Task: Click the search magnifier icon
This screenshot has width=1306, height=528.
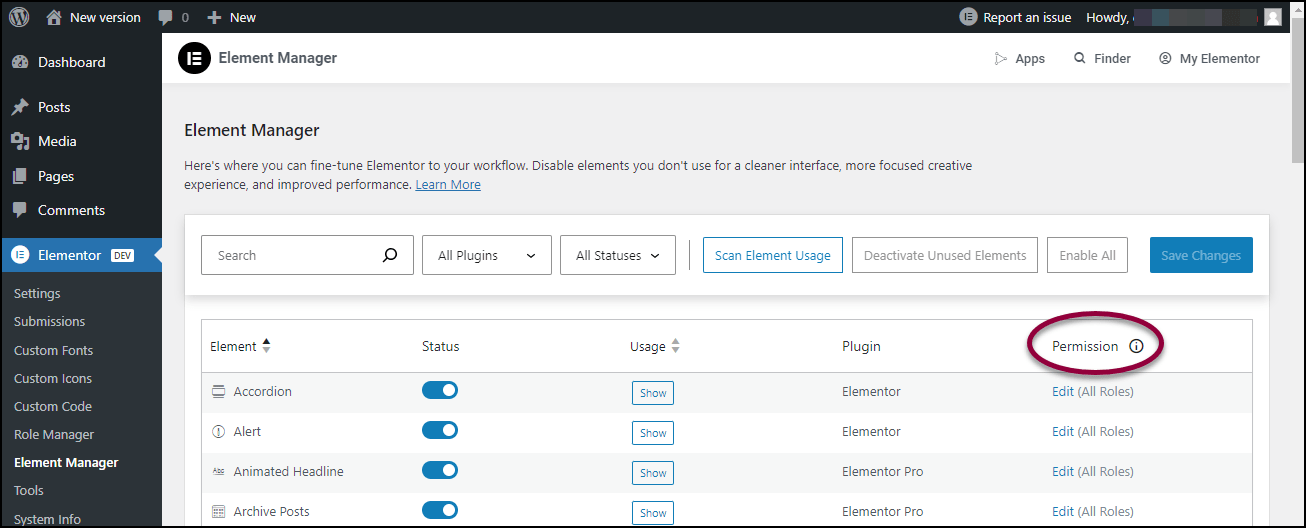Action: 390,255
